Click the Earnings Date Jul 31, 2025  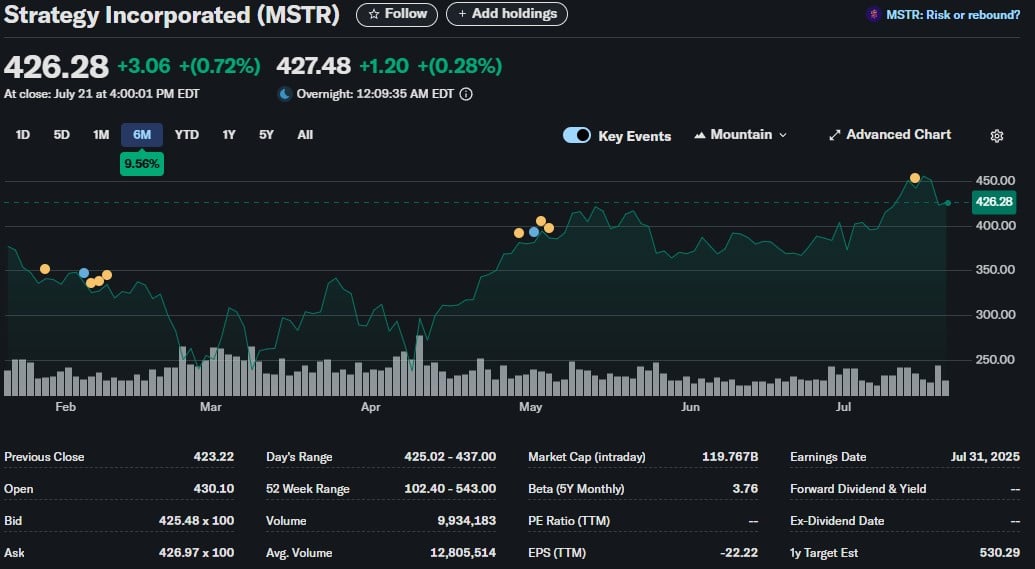[x=985, y=457]
